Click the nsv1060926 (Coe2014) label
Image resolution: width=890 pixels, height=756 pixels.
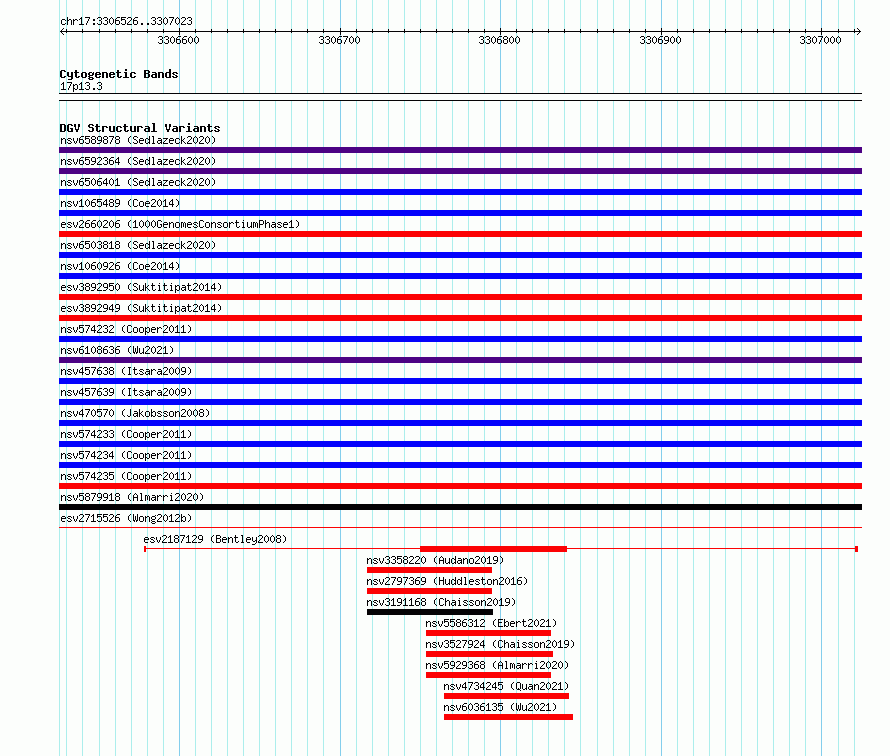tap(120, 266)
